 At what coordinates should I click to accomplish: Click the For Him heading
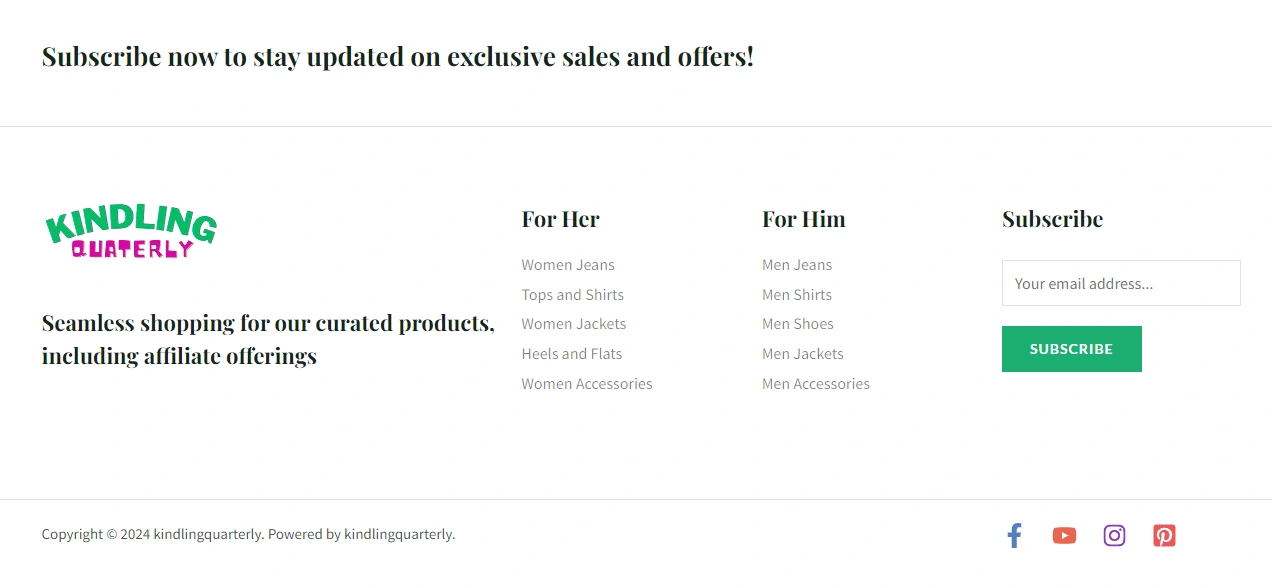(x=803, y=219)
